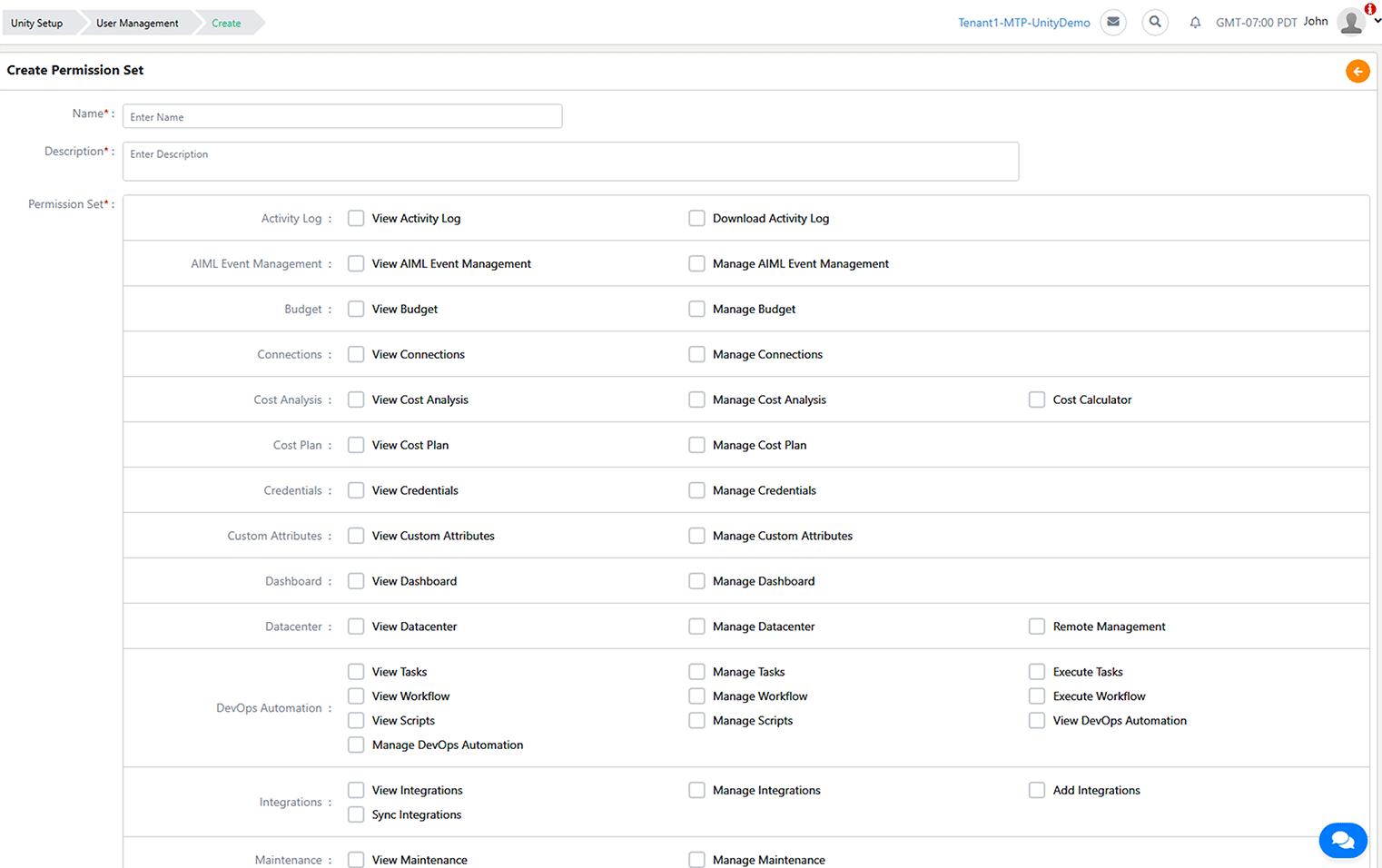Click the red alert badge on avatar

pyautogui.click(x=1370, y=9)
